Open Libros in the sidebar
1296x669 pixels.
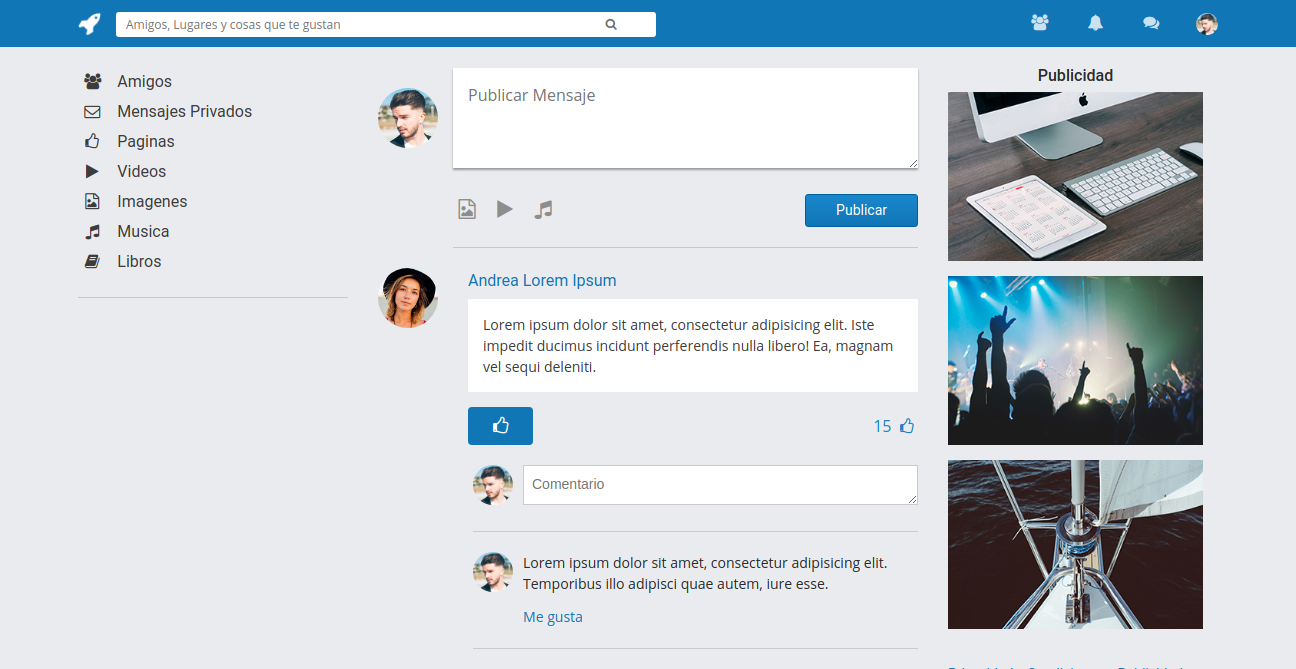point(139,261)
